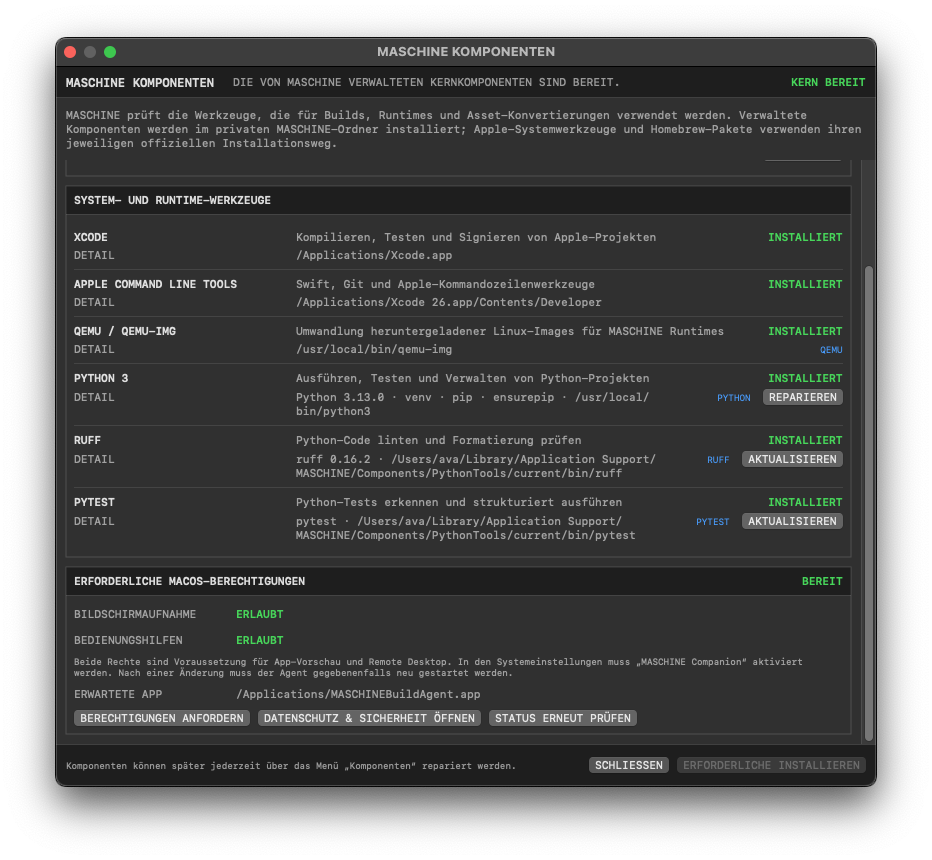Click the window title MASCHINE KOMPONENTEN
Viewport: 932px width, 860px height.
(x=466, y=52)
